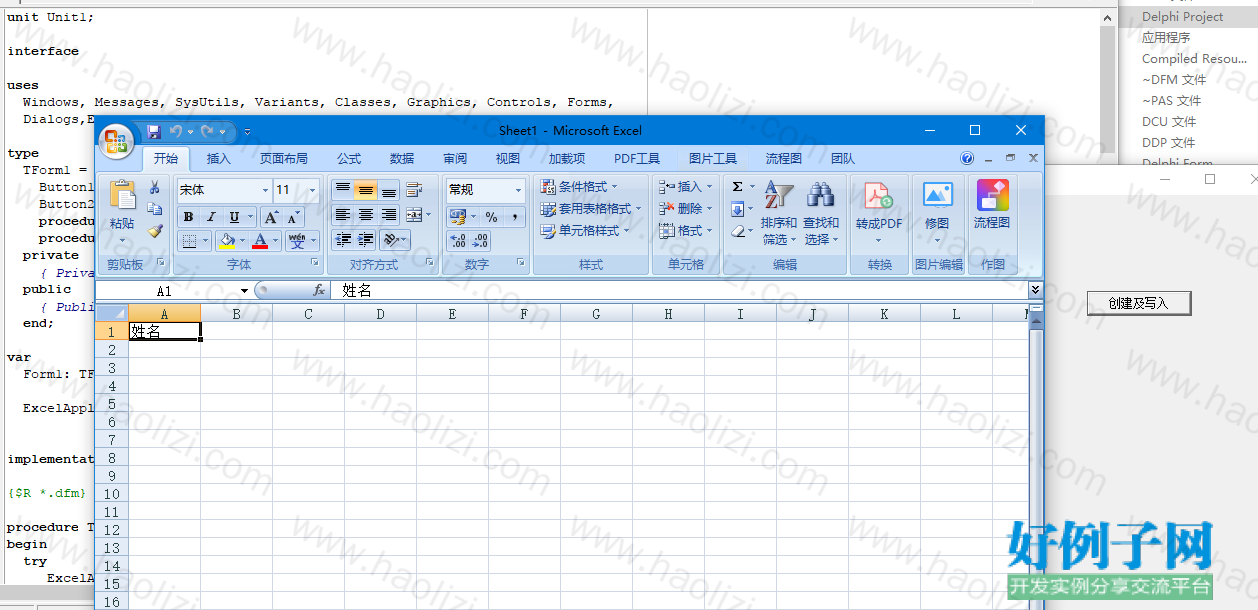Image resolution: width=1258 pixels, height=610 pixels.
Task: Open the 插入 cells dropdown
Action: 687,187
